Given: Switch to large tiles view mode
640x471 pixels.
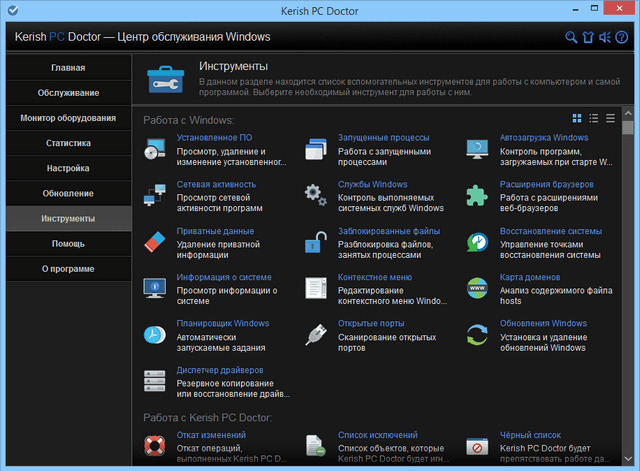Looking at the screenshot, I should pyautogui.click(x=578, y=119).
